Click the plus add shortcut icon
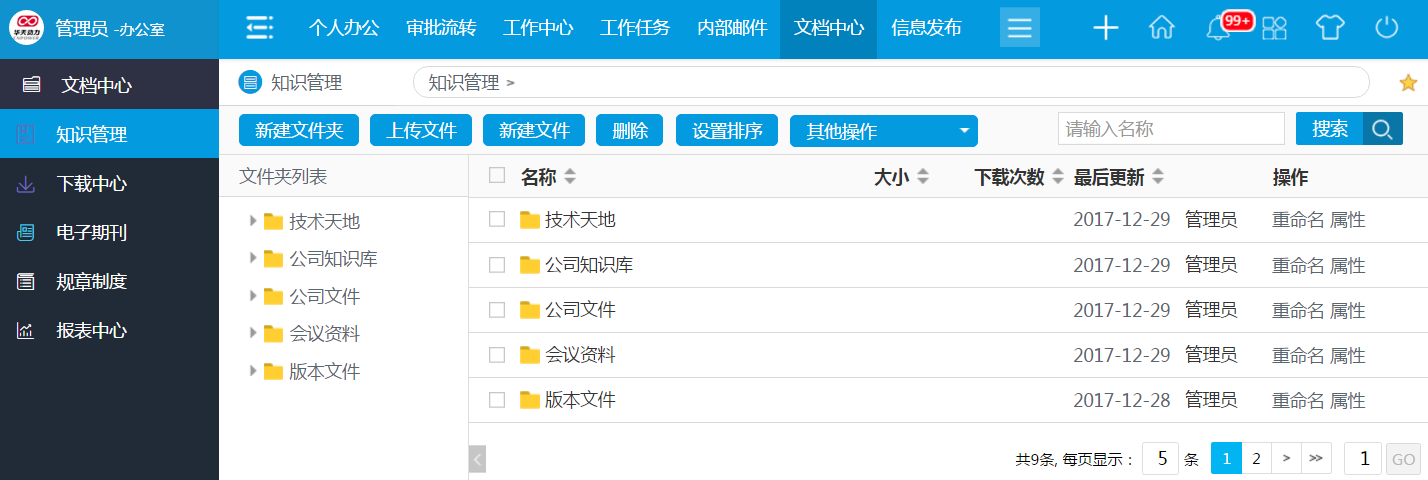The height and width of the screenshot is (480, 1428). tap(1105, 28)
